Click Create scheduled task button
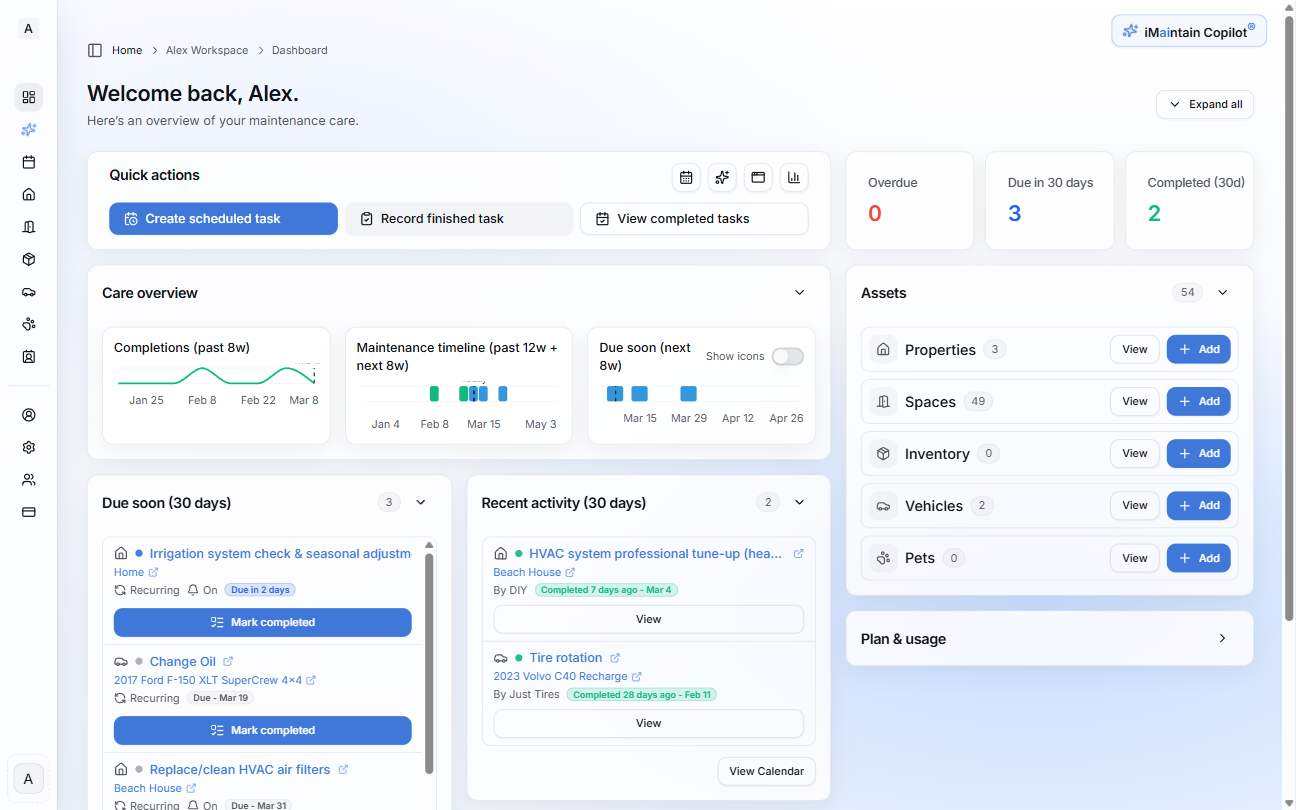This screenshot has height=810, width=1296. (x=223, y=219)
